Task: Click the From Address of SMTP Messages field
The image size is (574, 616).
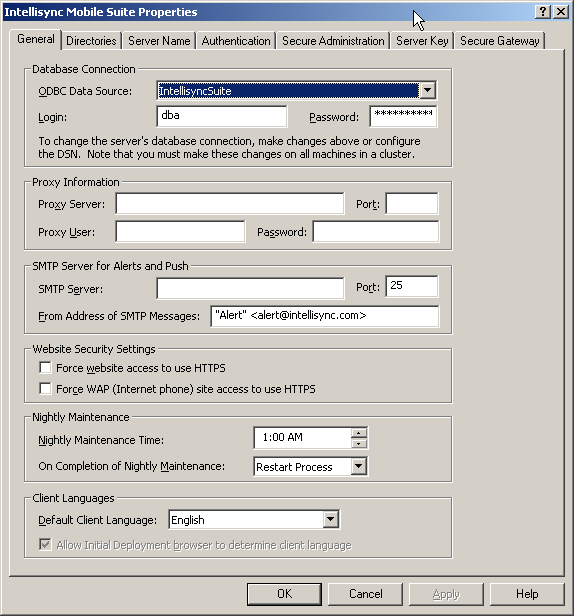Action: click(x=325, y=316)
